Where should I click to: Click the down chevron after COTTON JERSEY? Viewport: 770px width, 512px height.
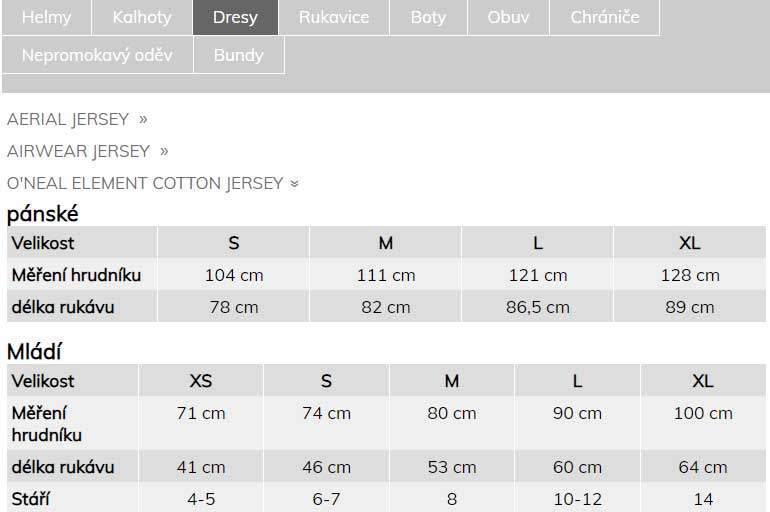click(x=295, y=184)
